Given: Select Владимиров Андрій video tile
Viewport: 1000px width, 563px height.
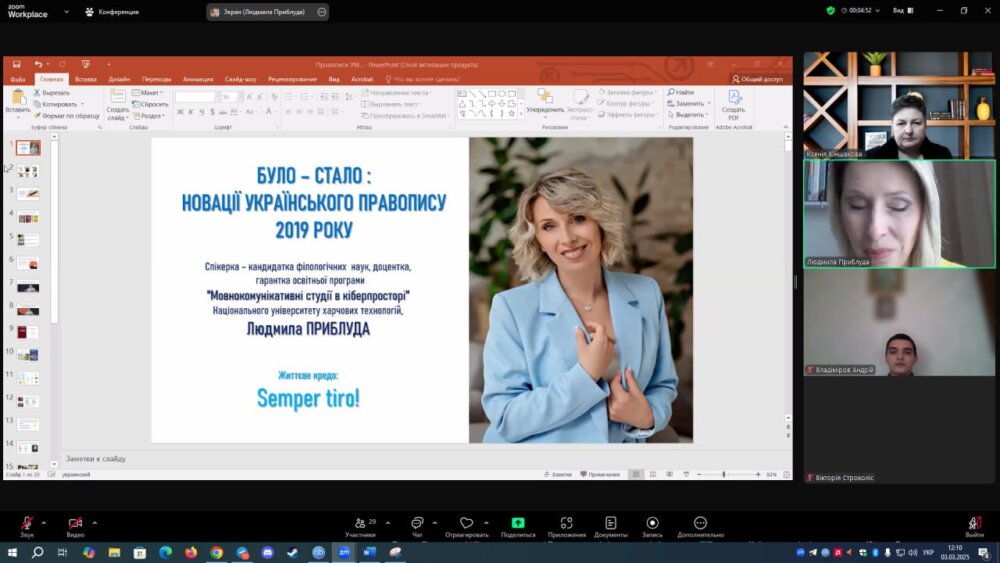Looking at the screenshot, I should point(899,322).
